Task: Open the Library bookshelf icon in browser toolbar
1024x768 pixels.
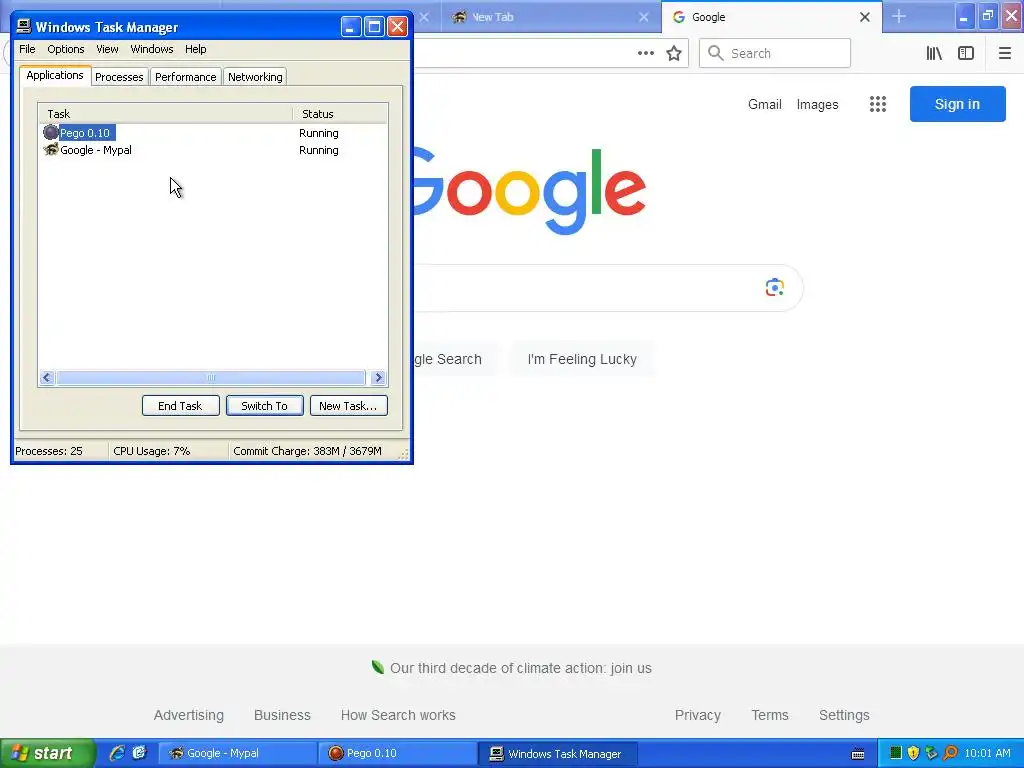Action: click(934, 53)
